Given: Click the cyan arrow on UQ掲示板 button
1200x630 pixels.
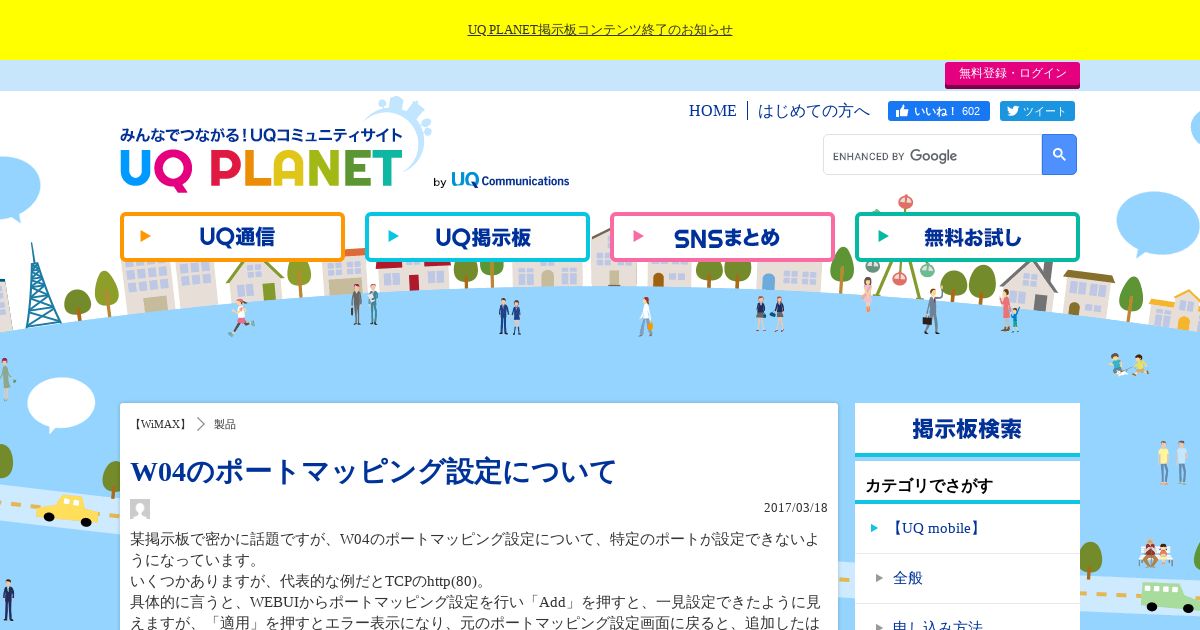Looking at the screenshot, I should point(394,237).
